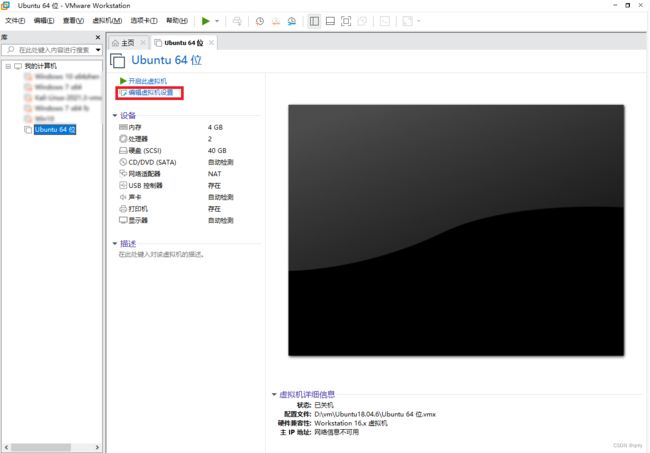650x453 pixels.
Task: Click the Unity mode toolbar icon
Action: [362, 21]
